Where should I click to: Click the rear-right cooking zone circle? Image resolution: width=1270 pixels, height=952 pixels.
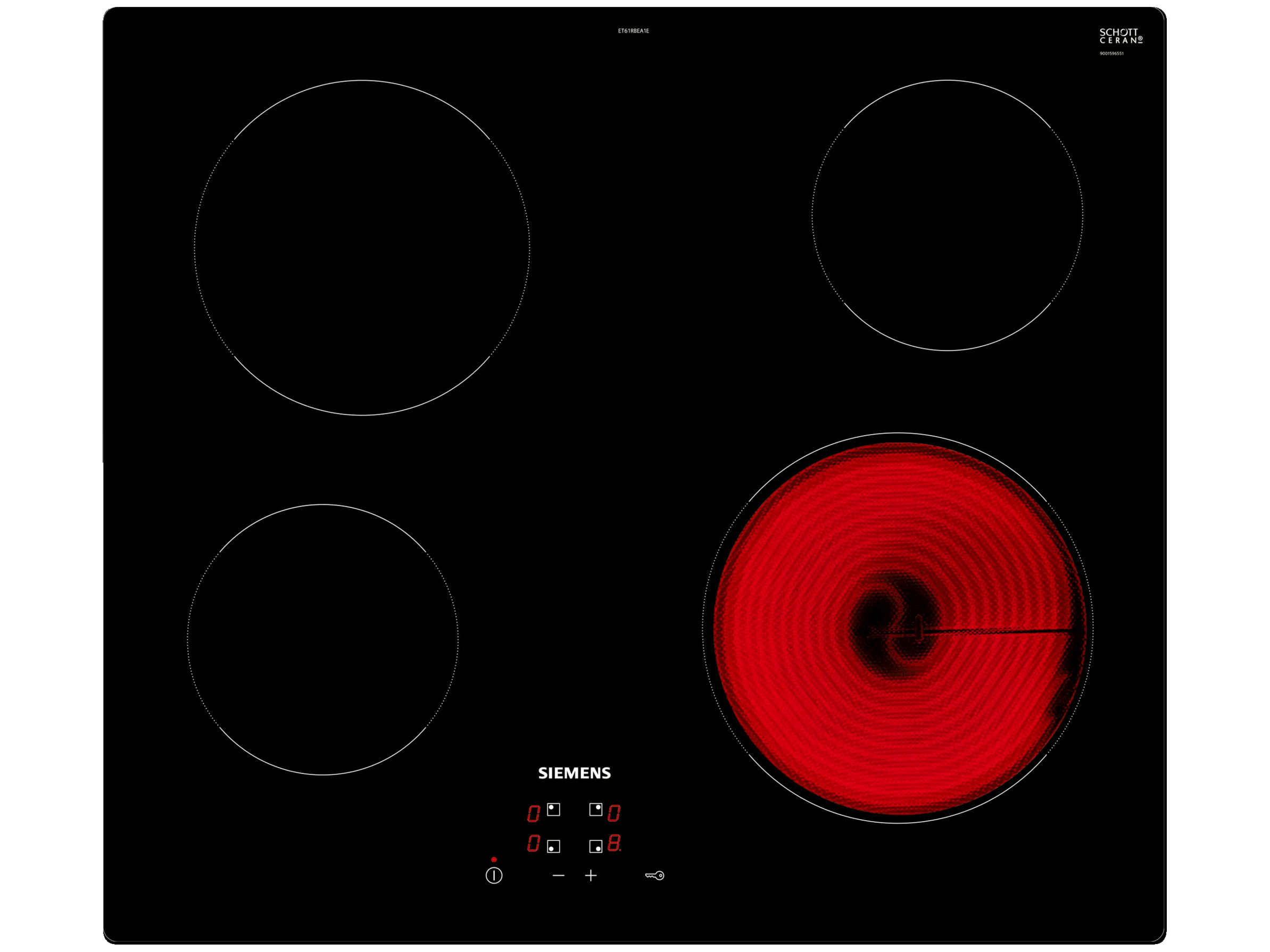click(x=948, y=215)
